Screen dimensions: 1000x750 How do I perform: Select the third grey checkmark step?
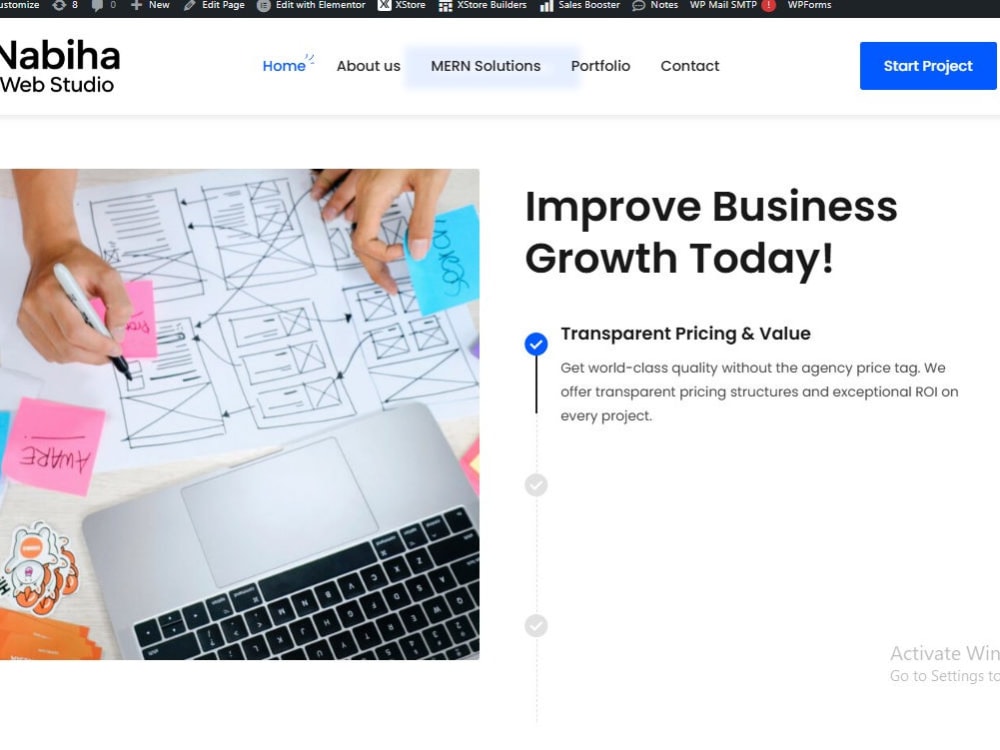536,626
